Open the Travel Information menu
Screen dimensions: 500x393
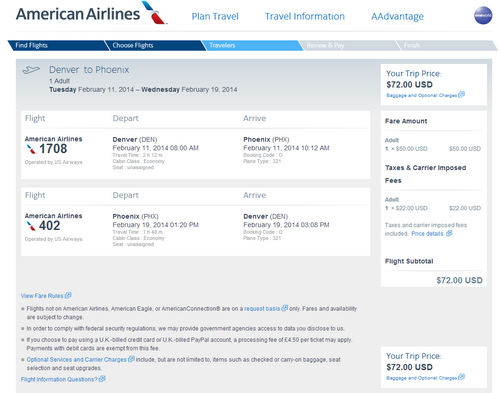coord(305,16)
